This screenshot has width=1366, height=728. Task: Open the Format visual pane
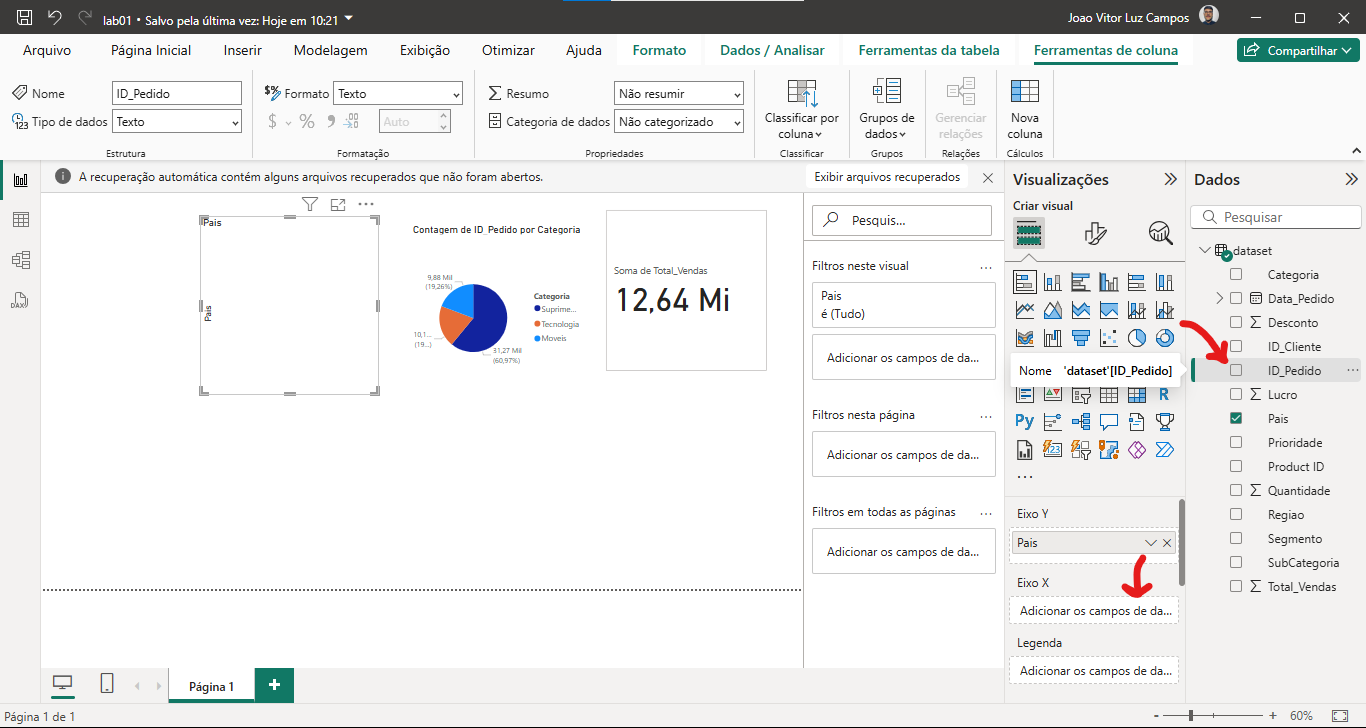point(1096,234)
